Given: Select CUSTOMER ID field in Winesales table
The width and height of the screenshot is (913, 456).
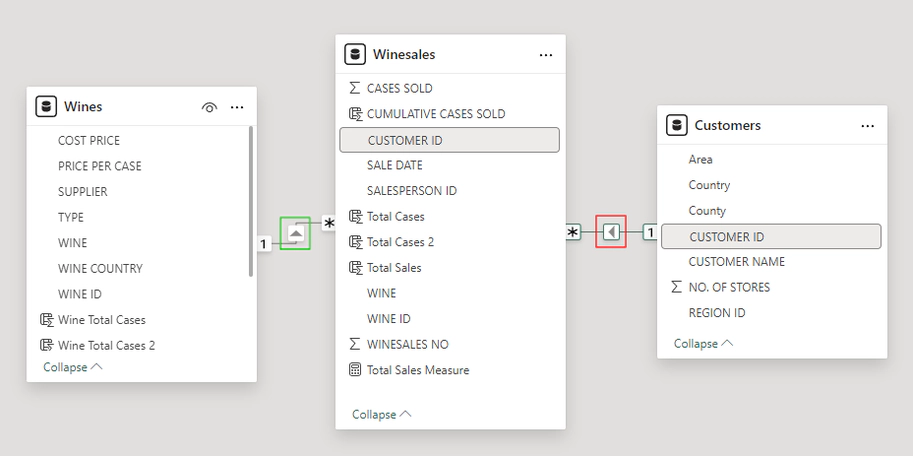Looking at the screenshot, I should pyautogui.click(x=449, y=140).
